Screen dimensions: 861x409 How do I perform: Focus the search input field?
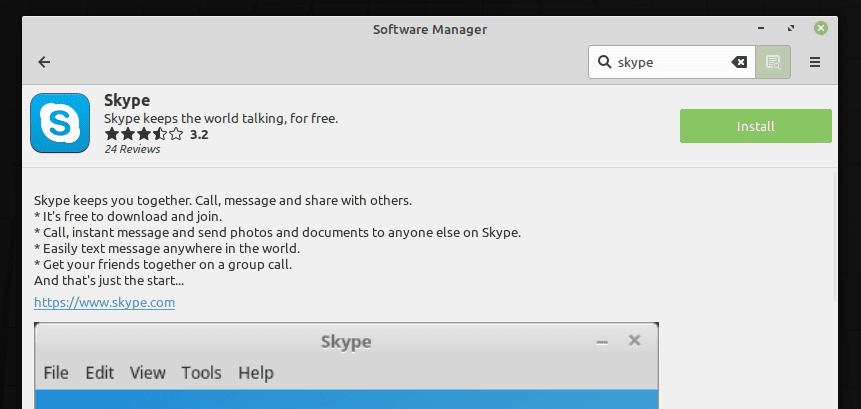(672, 62)
